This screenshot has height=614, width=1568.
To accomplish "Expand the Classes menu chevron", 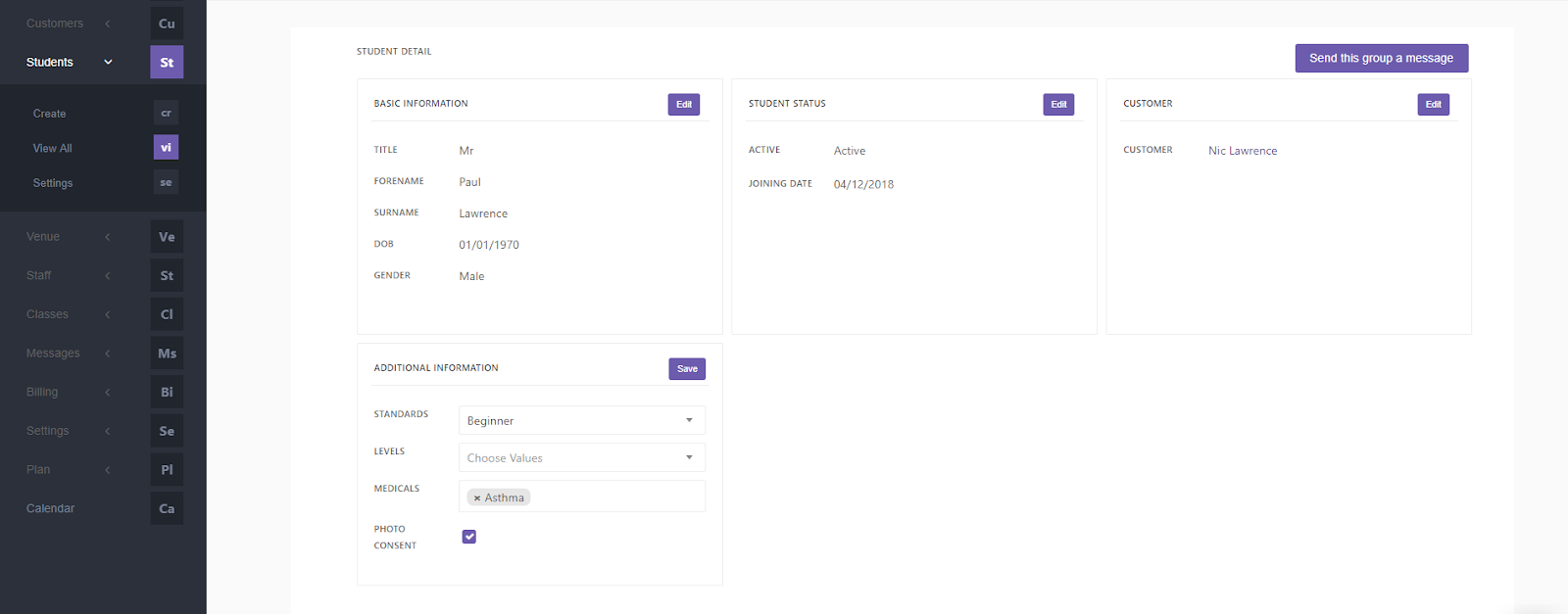I will (x=108, y=314).
